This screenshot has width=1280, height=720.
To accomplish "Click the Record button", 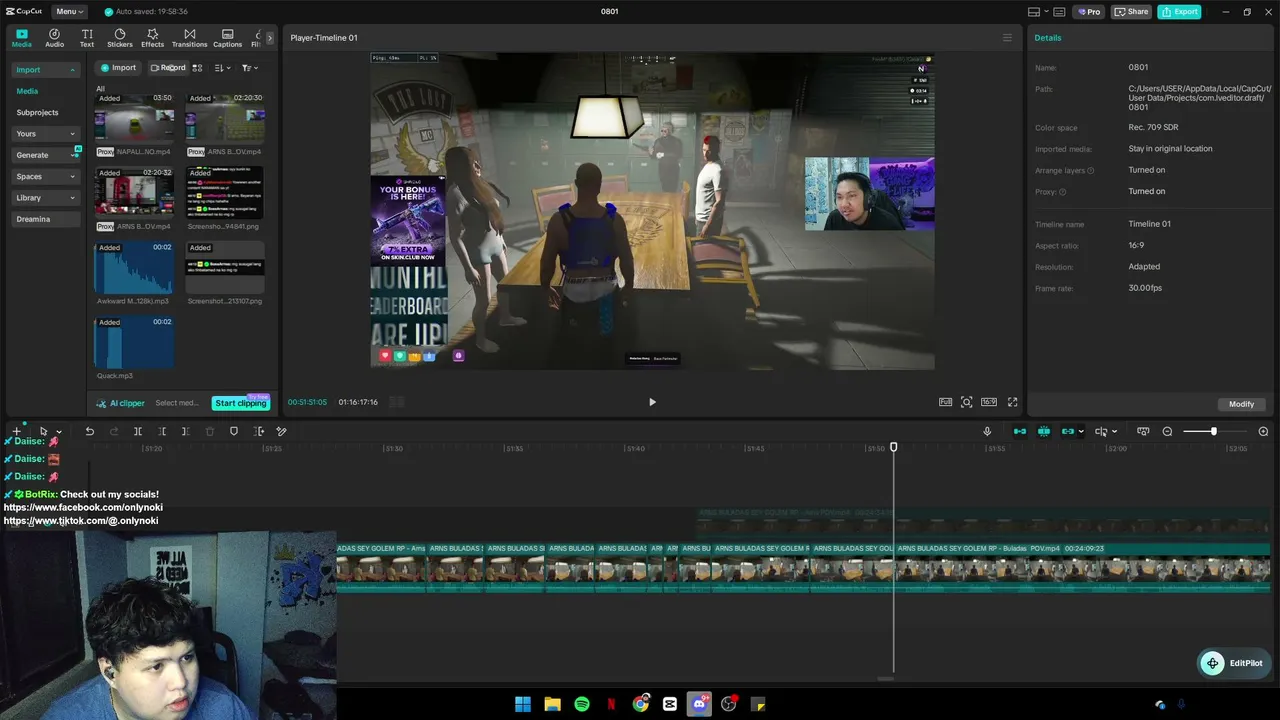I will pyautogui.click(x=168, y=68).
